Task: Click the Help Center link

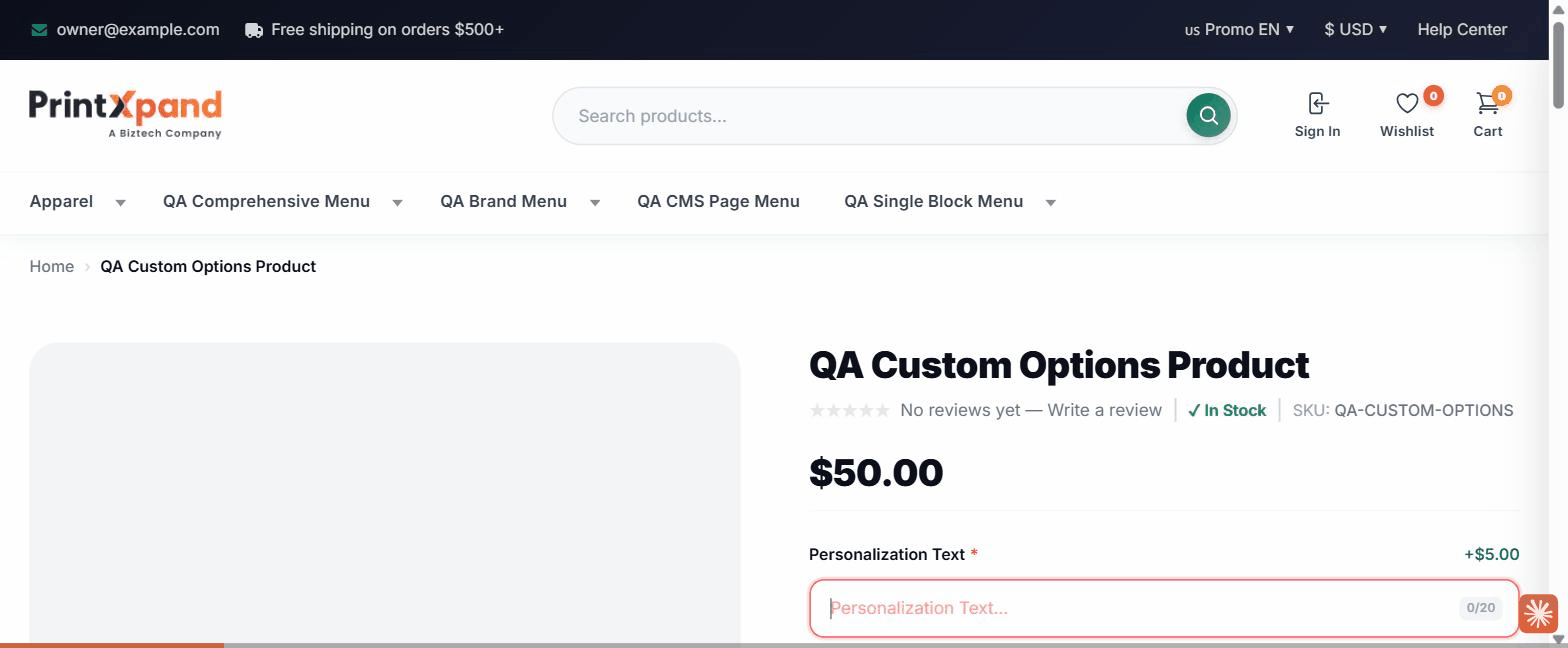Action: coord(1462,30)
